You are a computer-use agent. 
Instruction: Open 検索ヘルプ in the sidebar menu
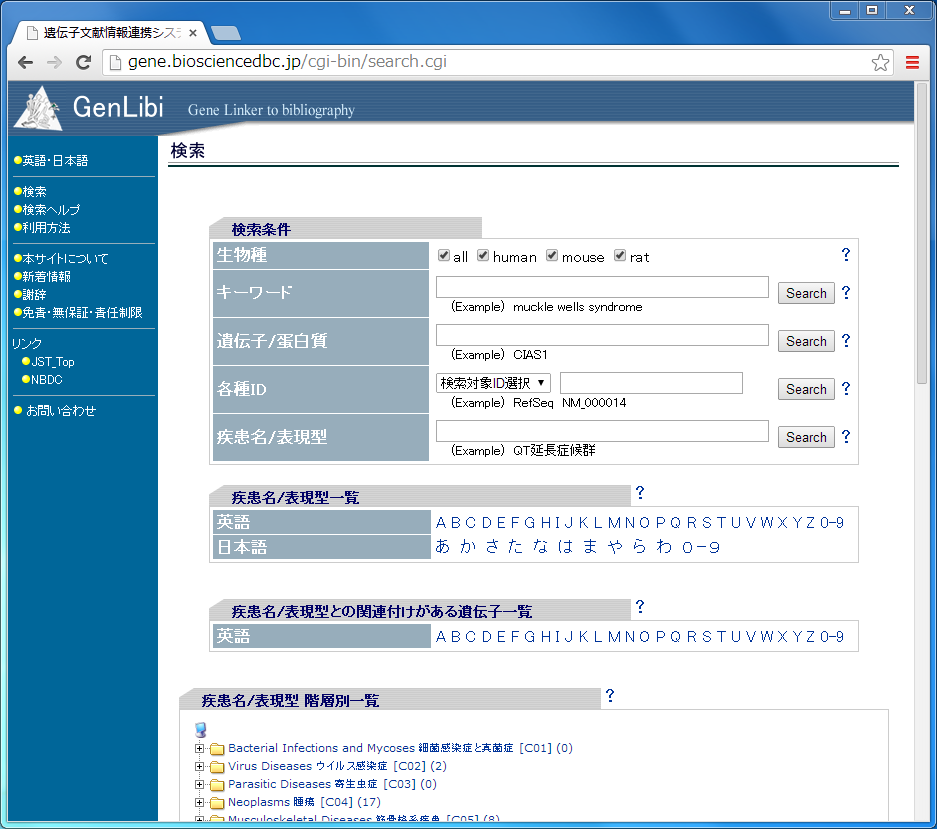51,210
